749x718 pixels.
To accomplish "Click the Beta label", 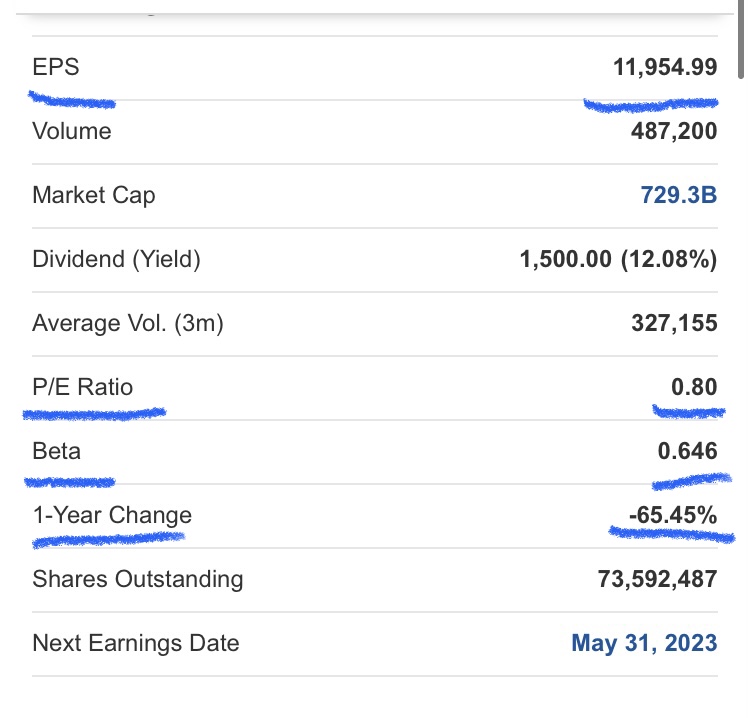I will coord(56,451).
